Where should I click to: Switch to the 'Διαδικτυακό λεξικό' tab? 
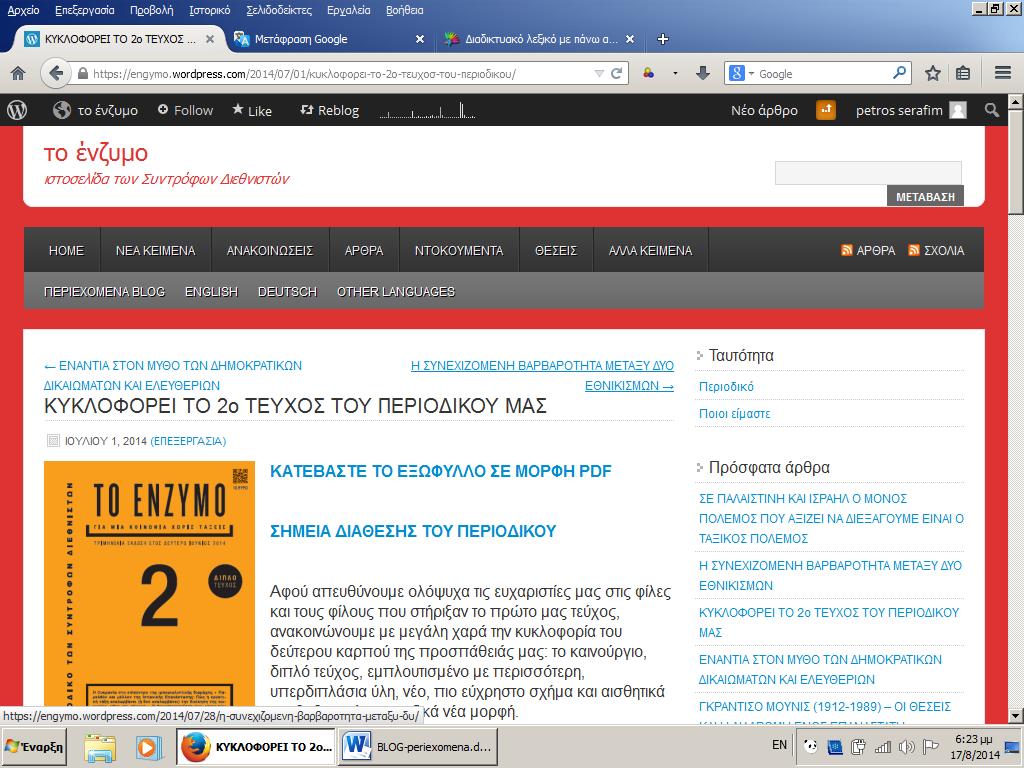pyautogui.click(x=541, y=39)
